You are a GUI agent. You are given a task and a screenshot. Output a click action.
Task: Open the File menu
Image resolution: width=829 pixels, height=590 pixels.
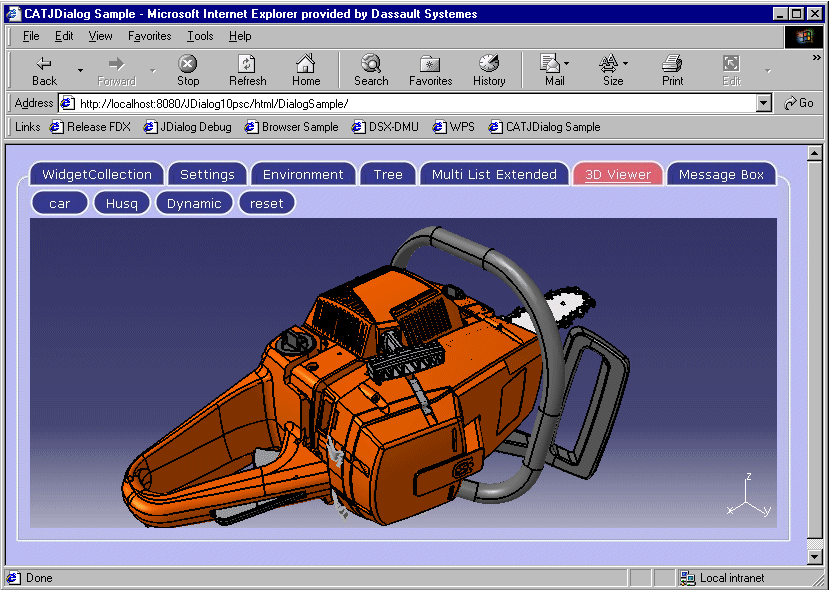click(x=31, y=36)
